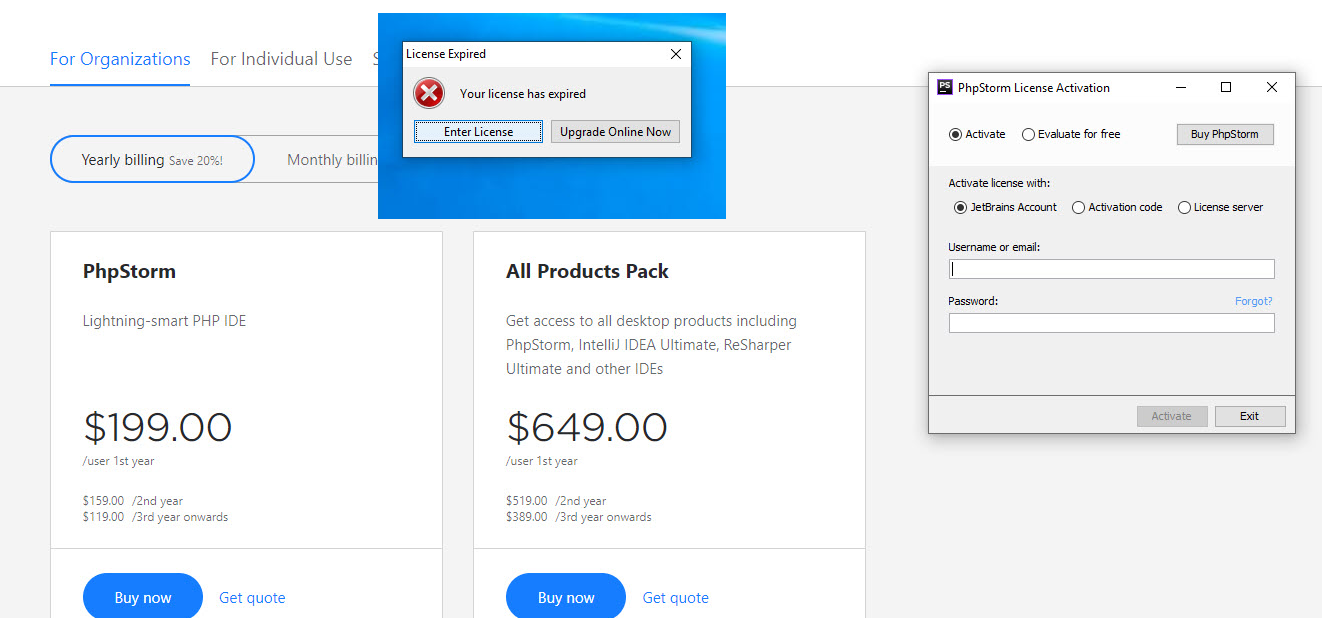Click Upgrade Online Now button

pos(615,131)
